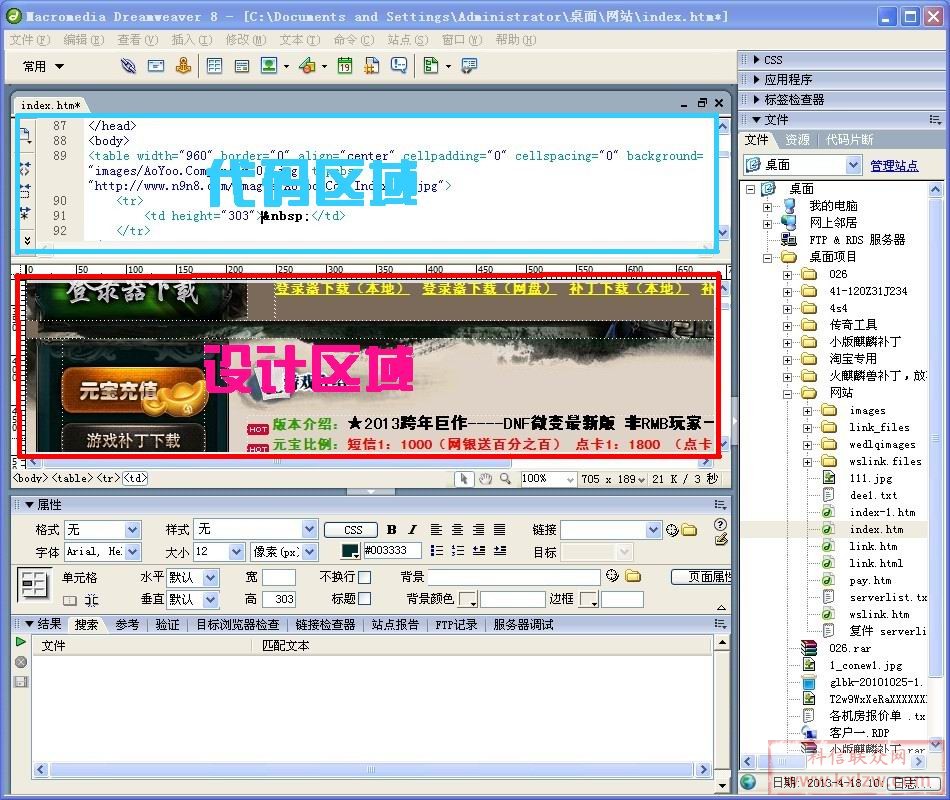The height and width of the screenshot is (800, 950).
Task: Switch to the 资源 tab
Action: point(797,140)
